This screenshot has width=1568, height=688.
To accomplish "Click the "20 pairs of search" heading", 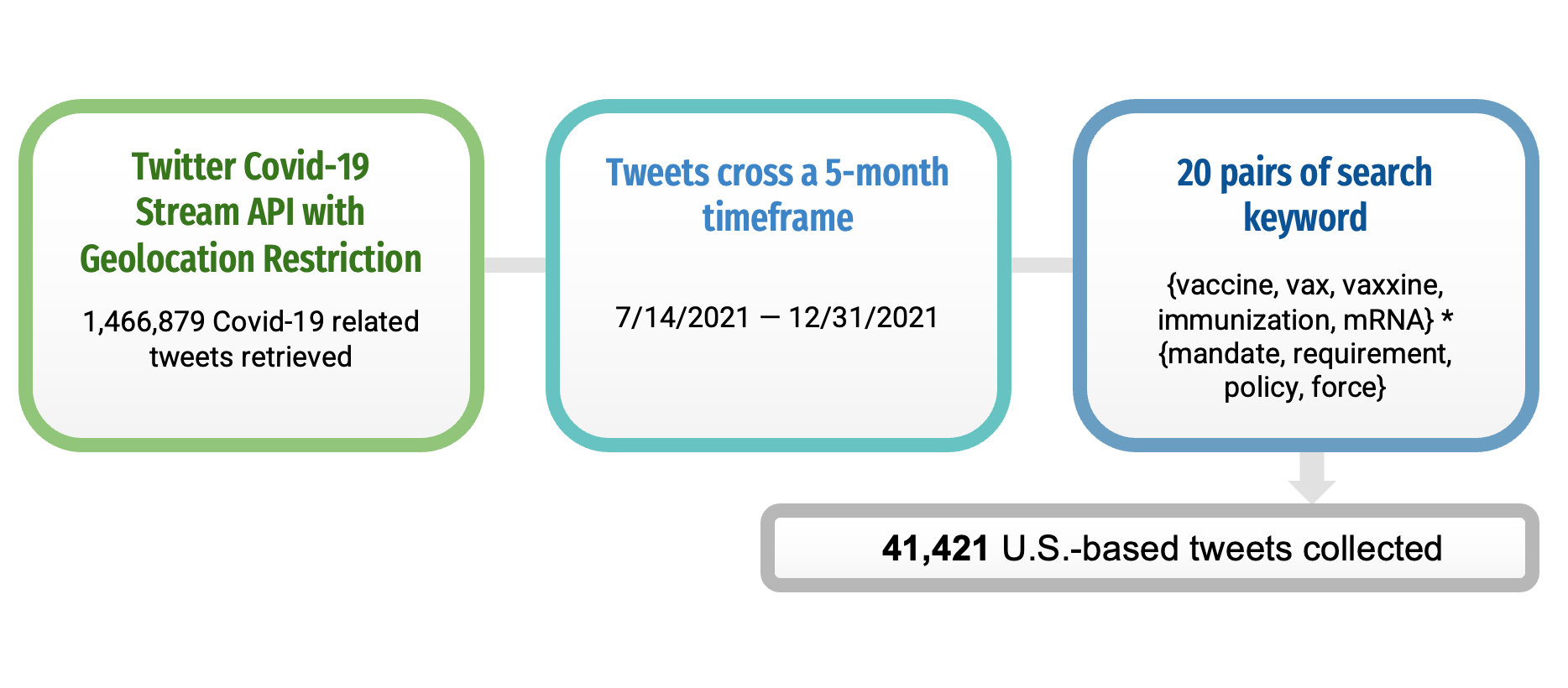I will point(1304,173).
